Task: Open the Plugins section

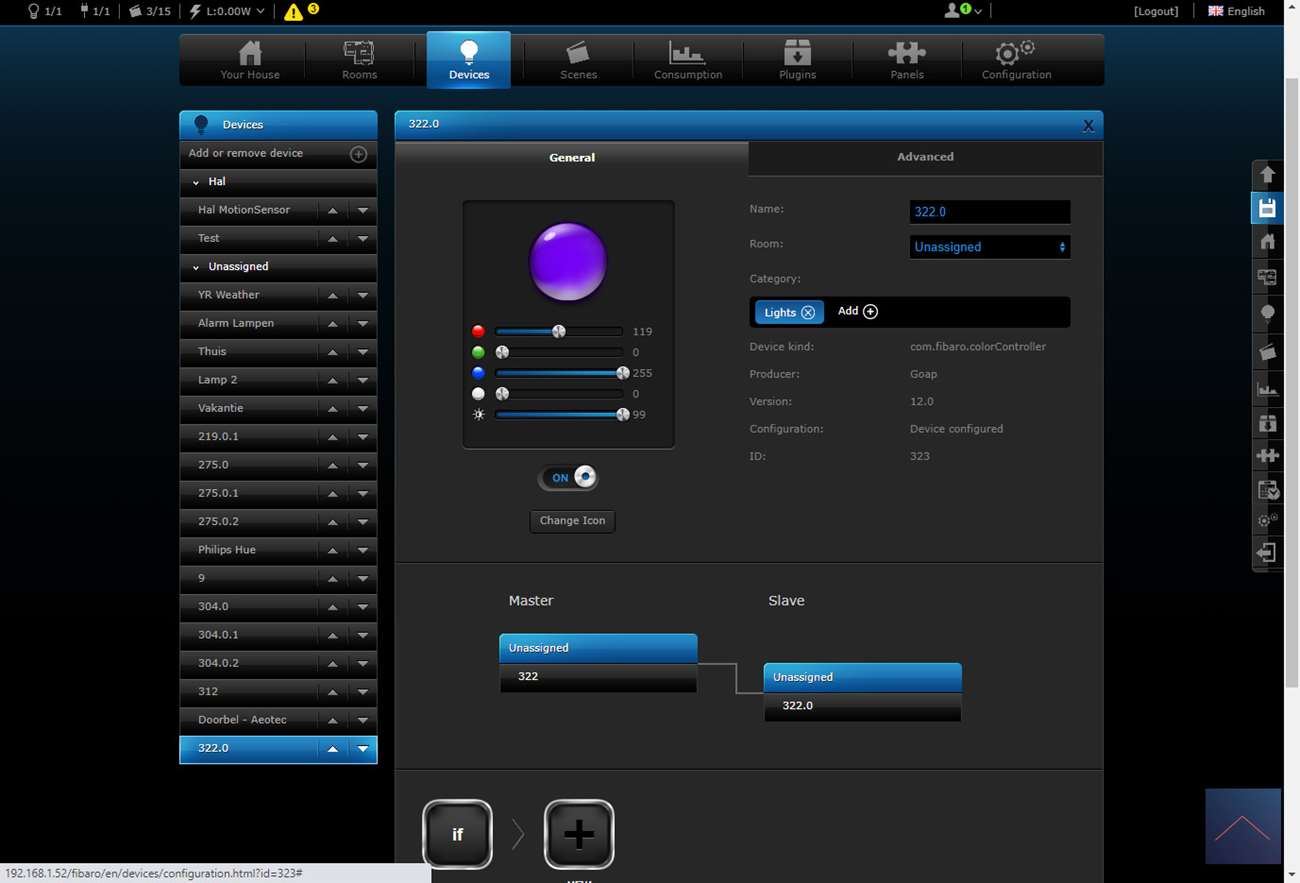Action: [797, 60]
